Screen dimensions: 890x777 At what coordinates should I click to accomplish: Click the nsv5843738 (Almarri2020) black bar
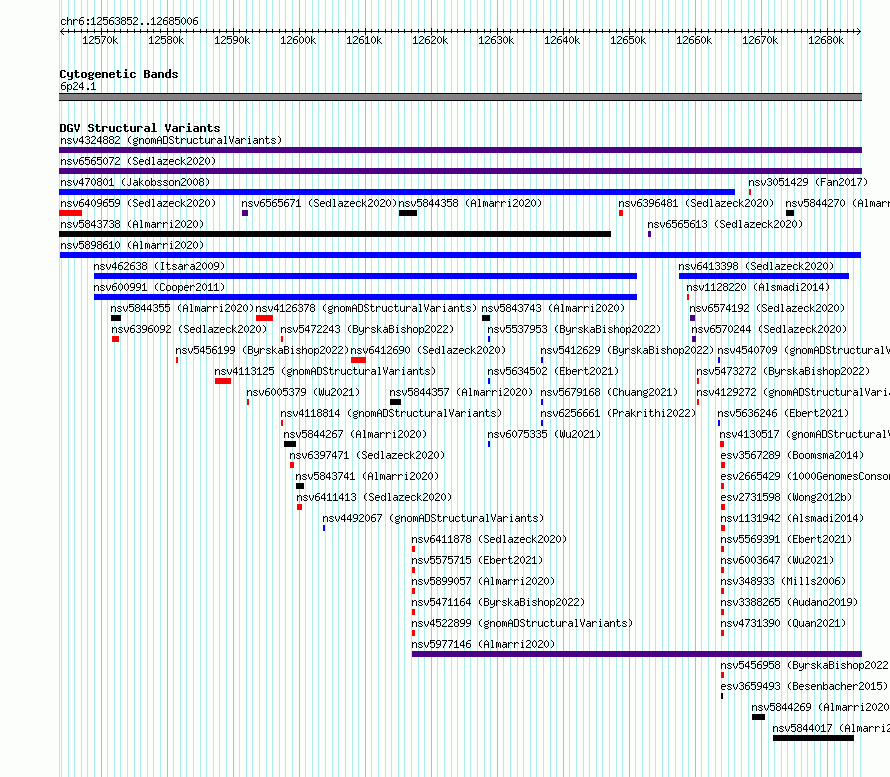335,234
